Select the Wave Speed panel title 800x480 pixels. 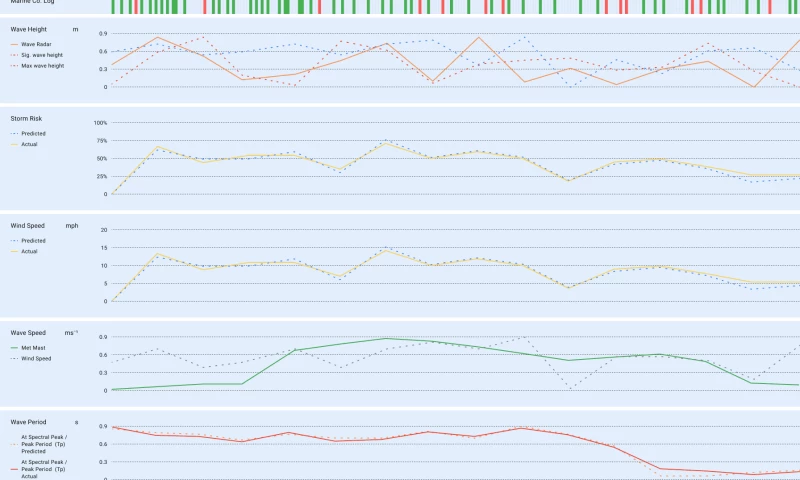coord(27,332)
